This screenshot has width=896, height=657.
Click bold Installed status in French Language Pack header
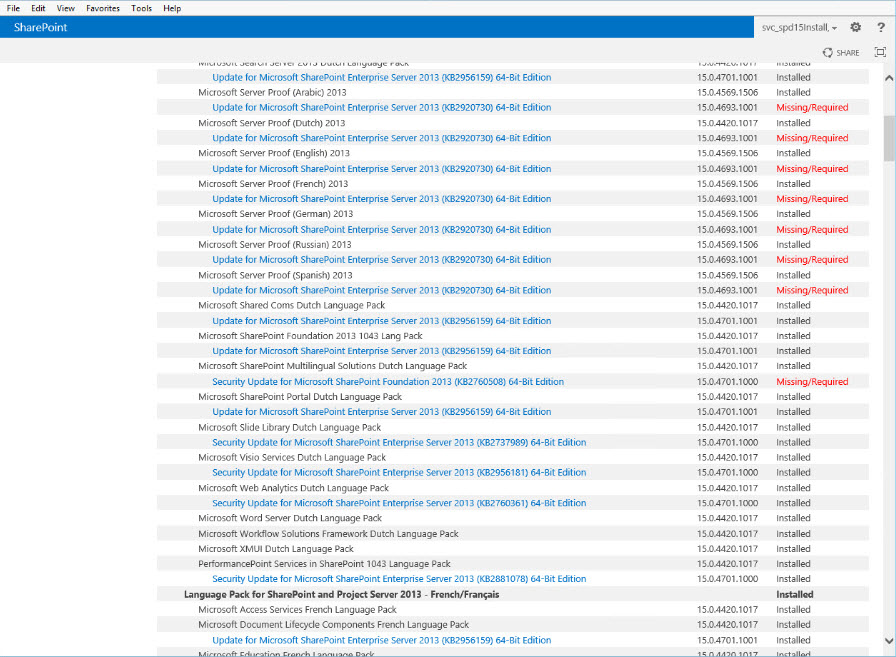(795, 594)
